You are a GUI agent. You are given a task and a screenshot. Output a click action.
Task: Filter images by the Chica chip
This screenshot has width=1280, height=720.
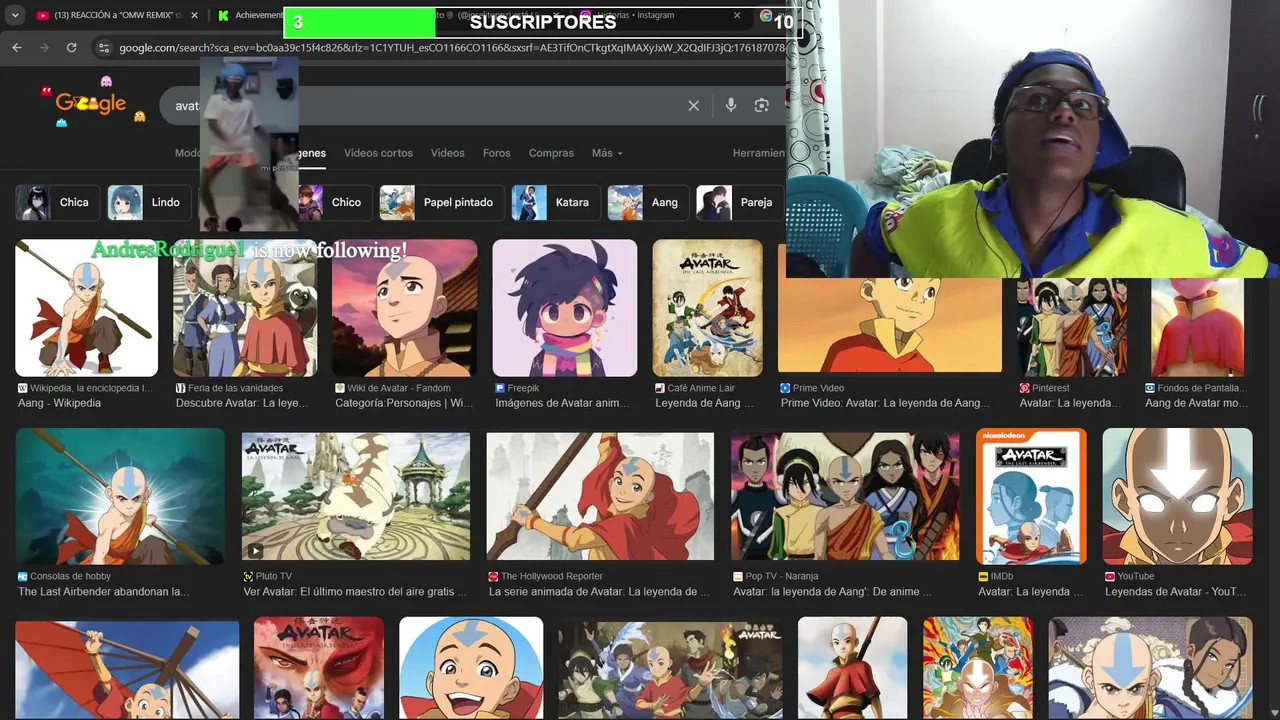coord(58,202)
